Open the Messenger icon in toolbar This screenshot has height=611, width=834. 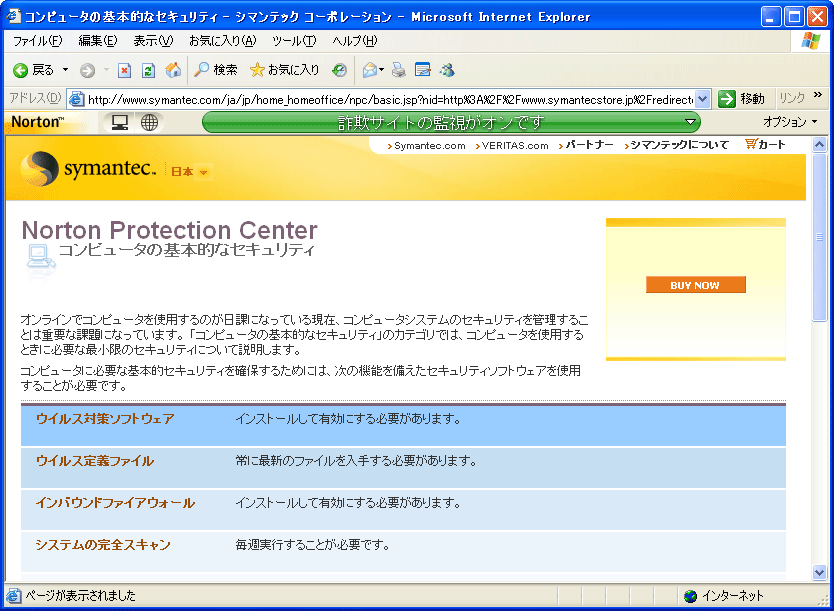pyautogui.click(x=447, y=70)
